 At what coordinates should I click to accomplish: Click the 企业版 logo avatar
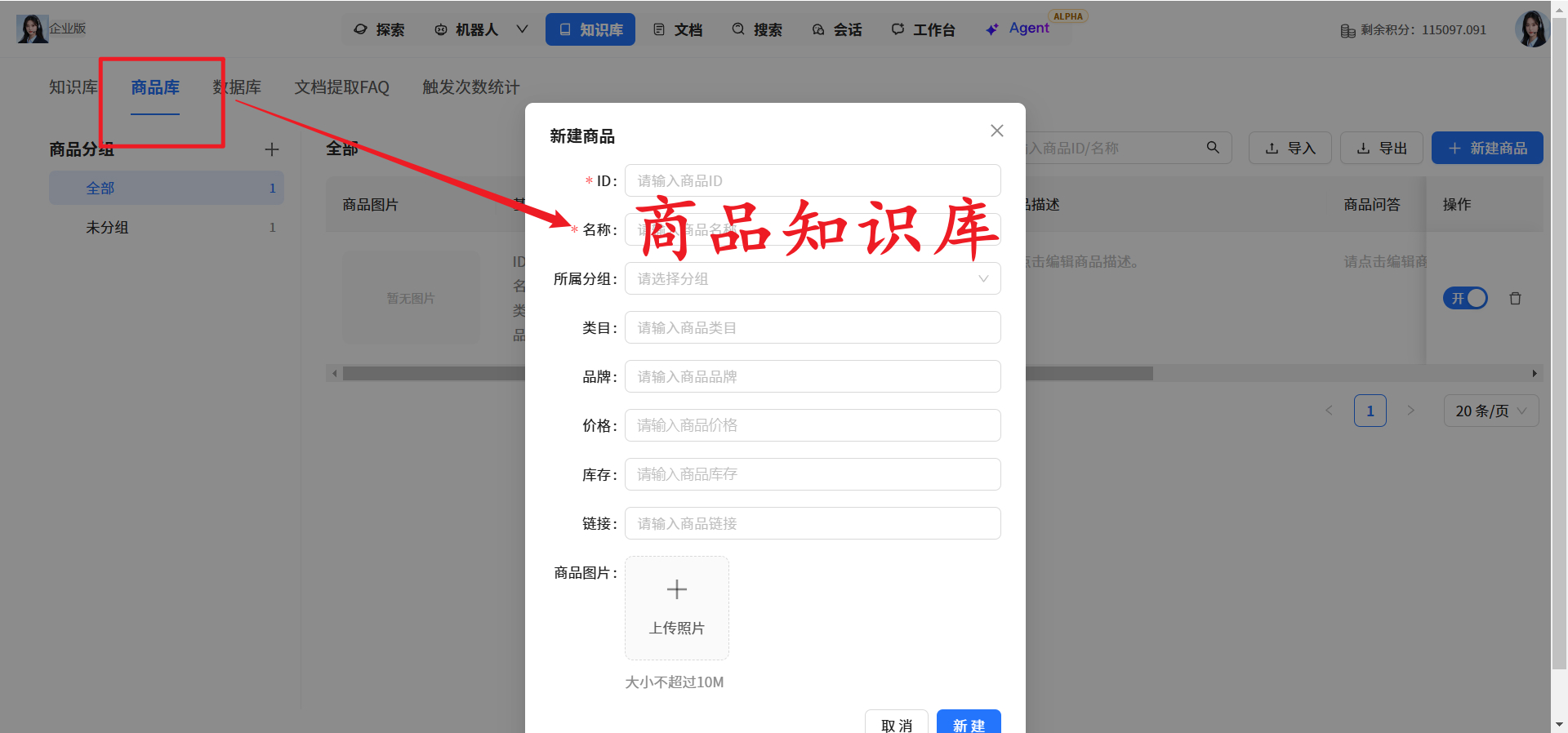pyautogui.click(x=32, y=29)
